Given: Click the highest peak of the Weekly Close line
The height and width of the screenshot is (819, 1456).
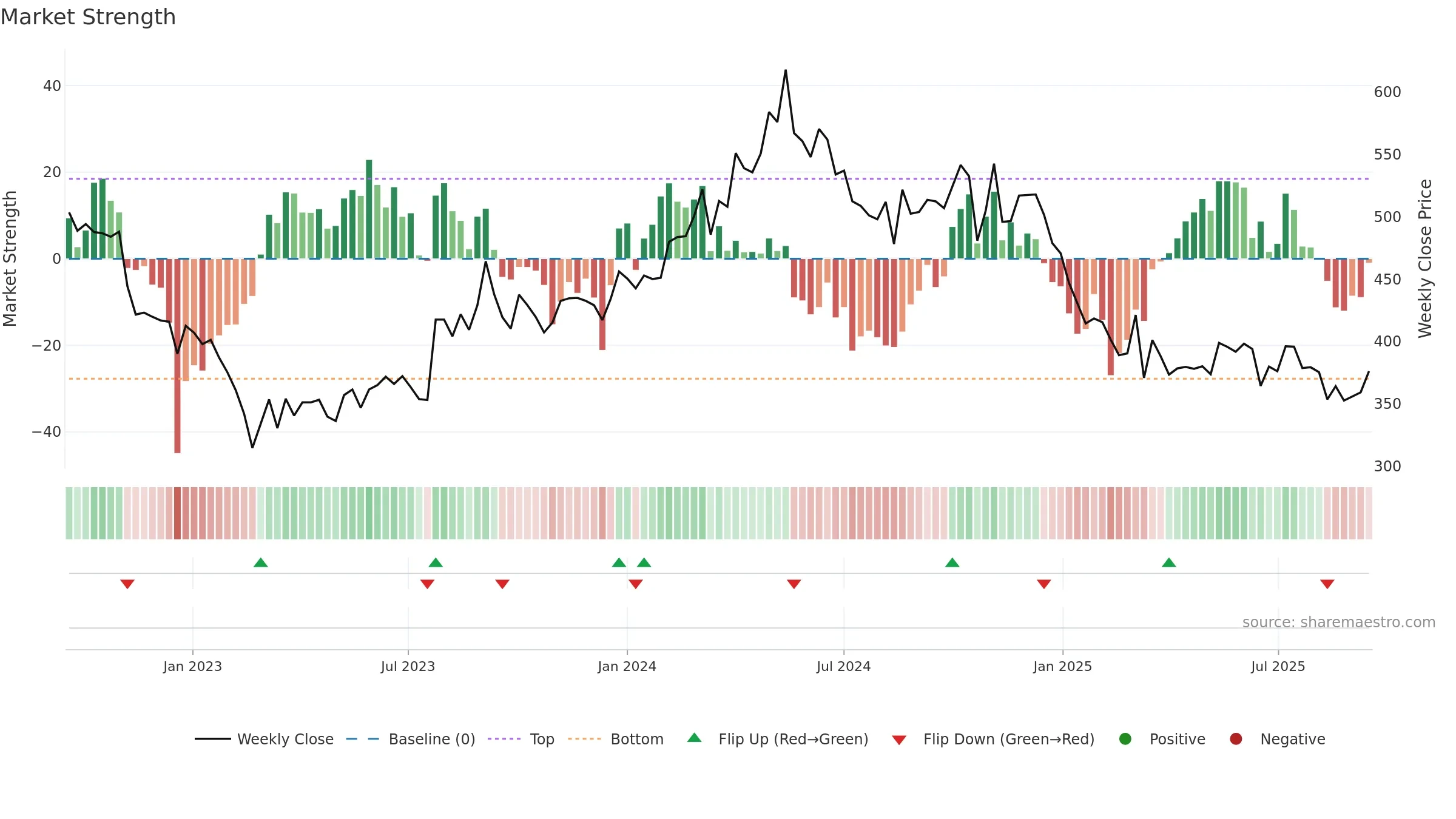Looking at the screenshot, I should [786, 70].
